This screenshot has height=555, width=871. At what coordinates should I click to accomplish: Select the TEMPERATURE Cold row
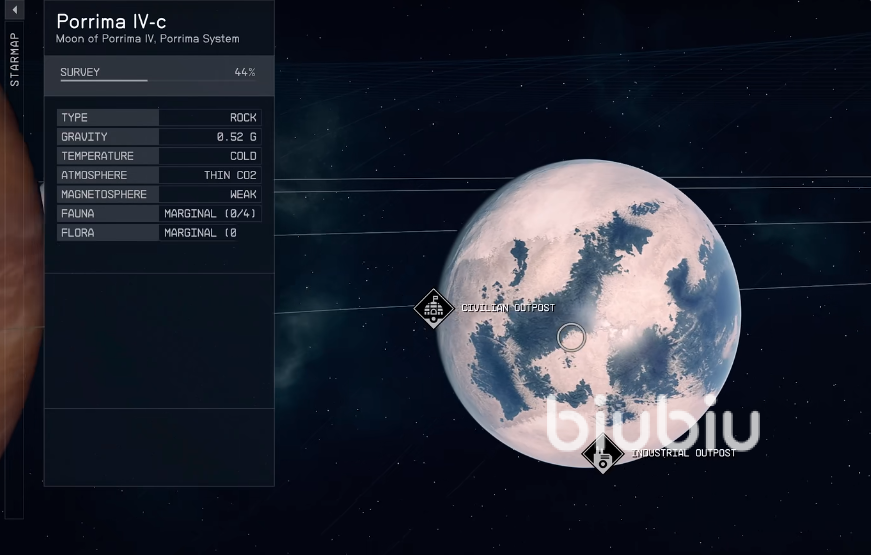(x=158, y=156)
